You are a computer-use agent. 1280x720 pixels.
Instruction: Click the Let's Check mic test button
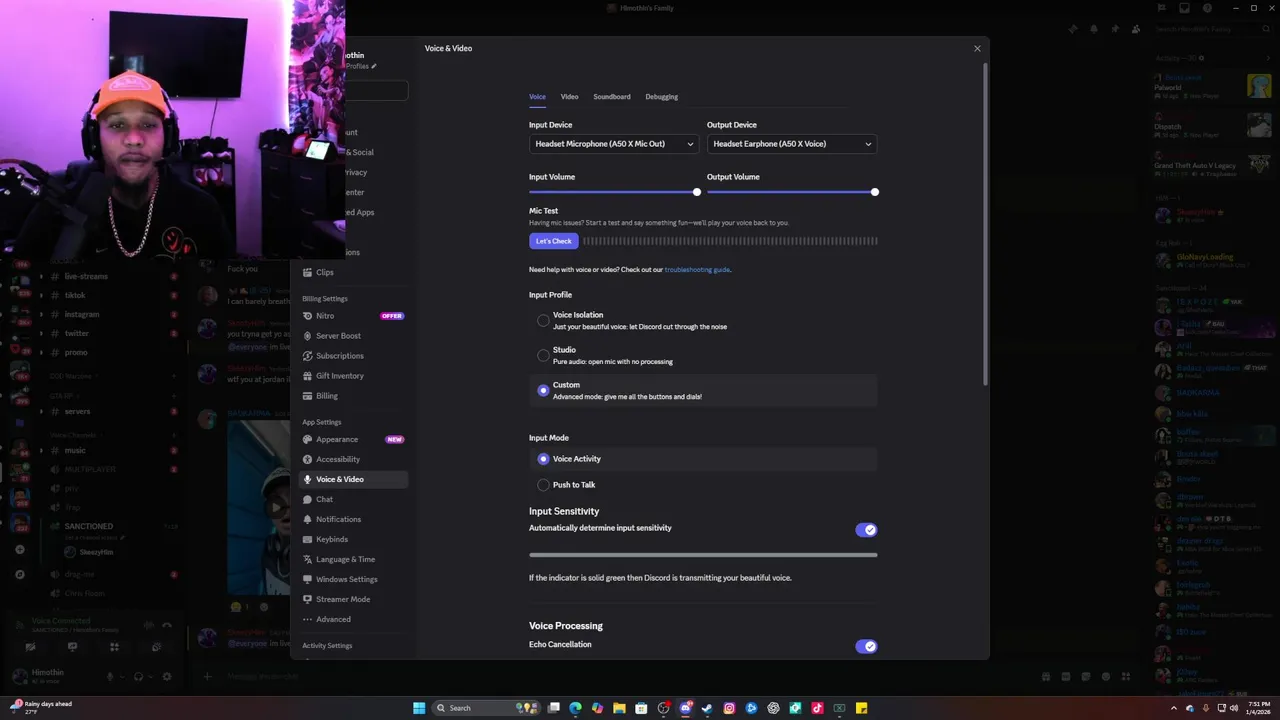click(x=554, y=241)
